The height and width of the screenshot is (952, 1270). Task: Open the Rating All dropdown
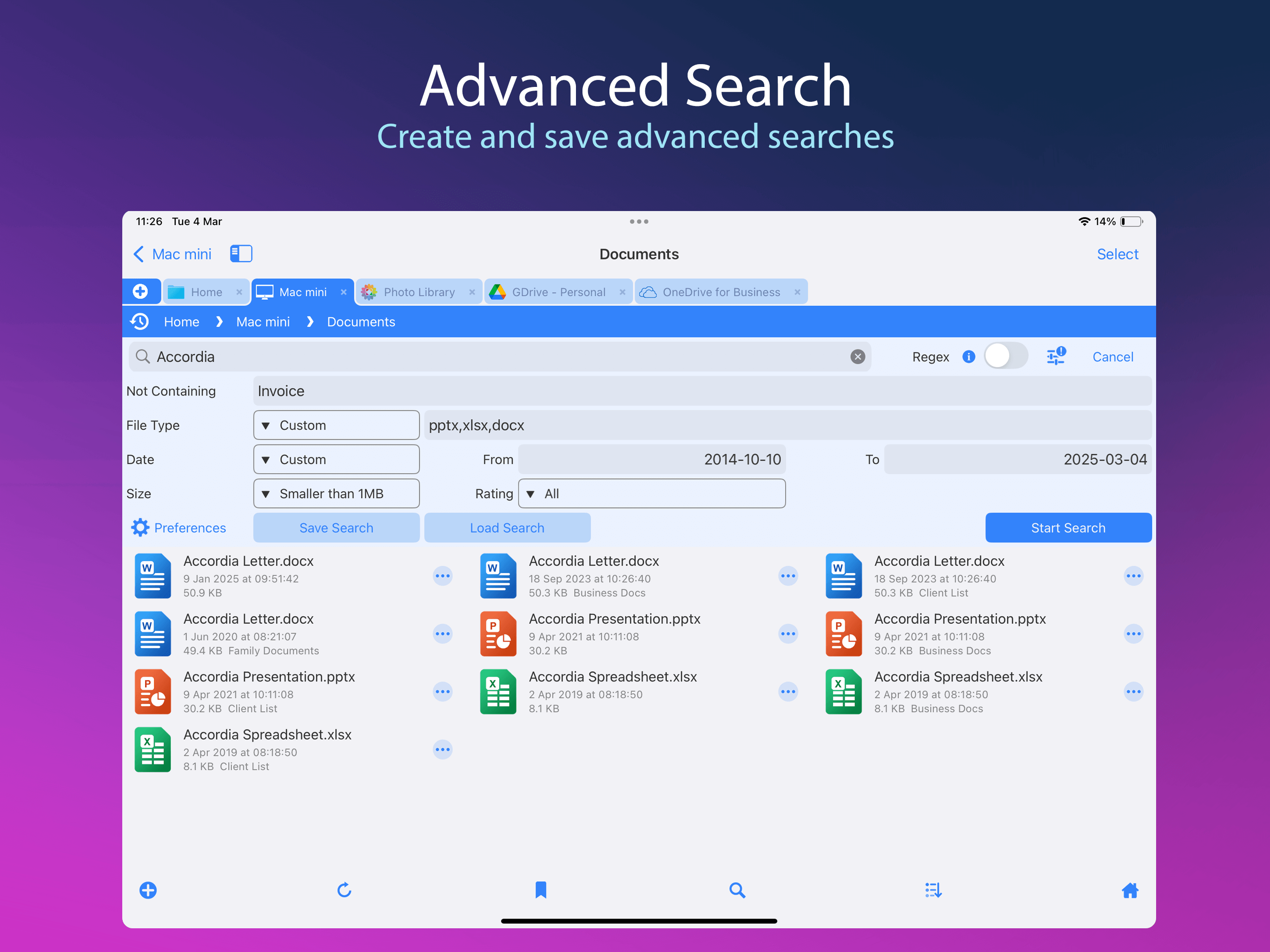[651, 493]
